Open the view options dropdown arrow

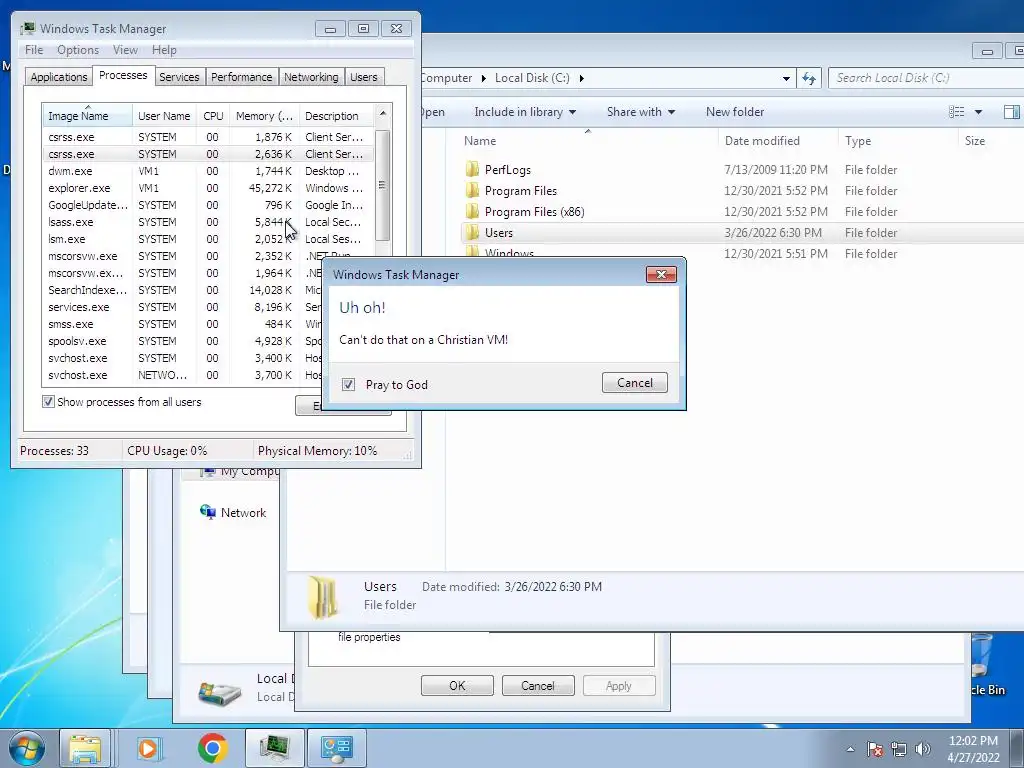(978, 112)
